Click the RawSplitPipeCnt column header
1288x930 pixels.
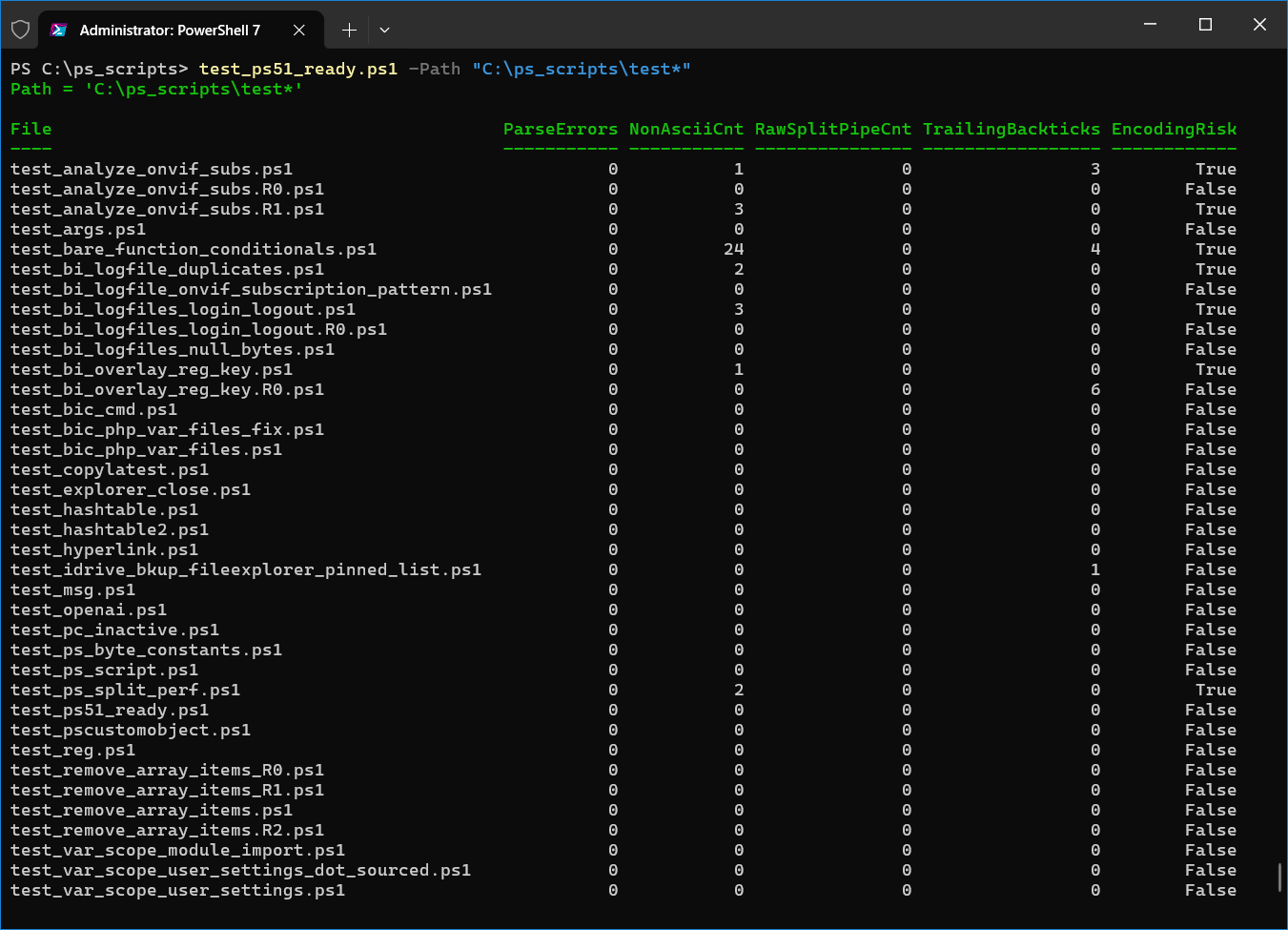click(832, 129)
